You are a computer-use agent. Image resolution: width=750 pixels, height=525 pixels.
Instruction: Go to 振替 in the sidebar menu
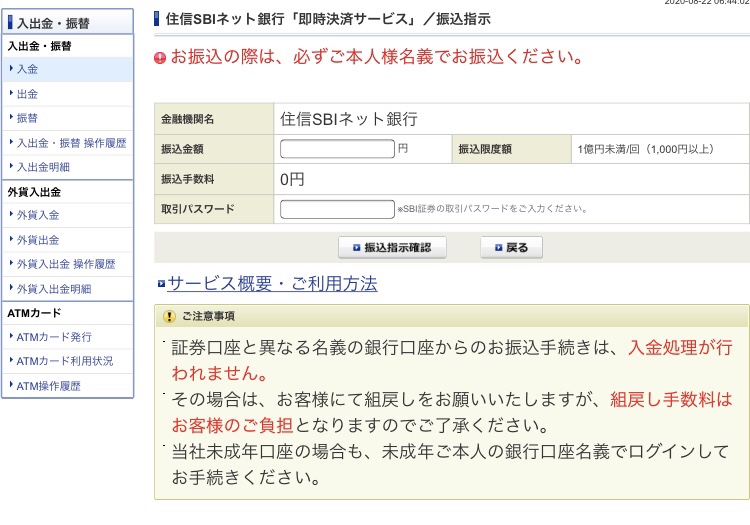click(x=27, y=118)
